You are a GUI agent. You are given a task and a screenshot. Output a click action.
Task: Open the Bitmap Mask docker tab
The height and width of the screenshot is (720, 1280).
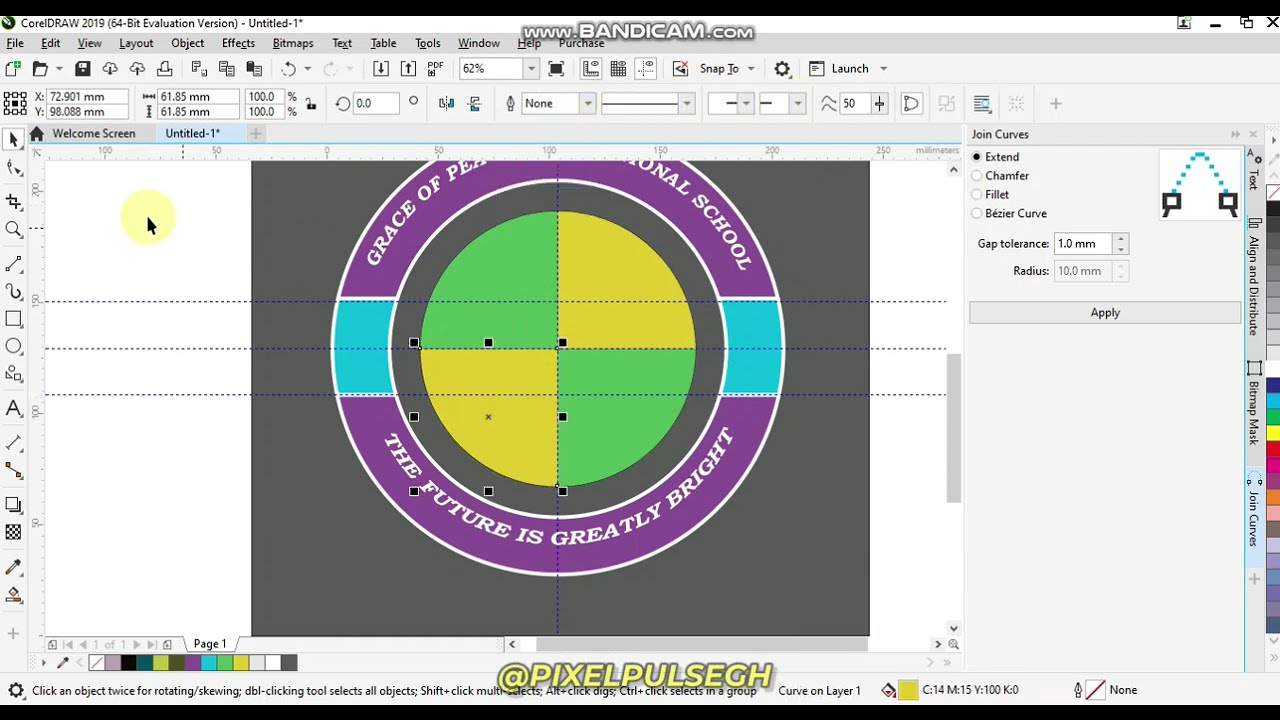(x=1253, y=404)
